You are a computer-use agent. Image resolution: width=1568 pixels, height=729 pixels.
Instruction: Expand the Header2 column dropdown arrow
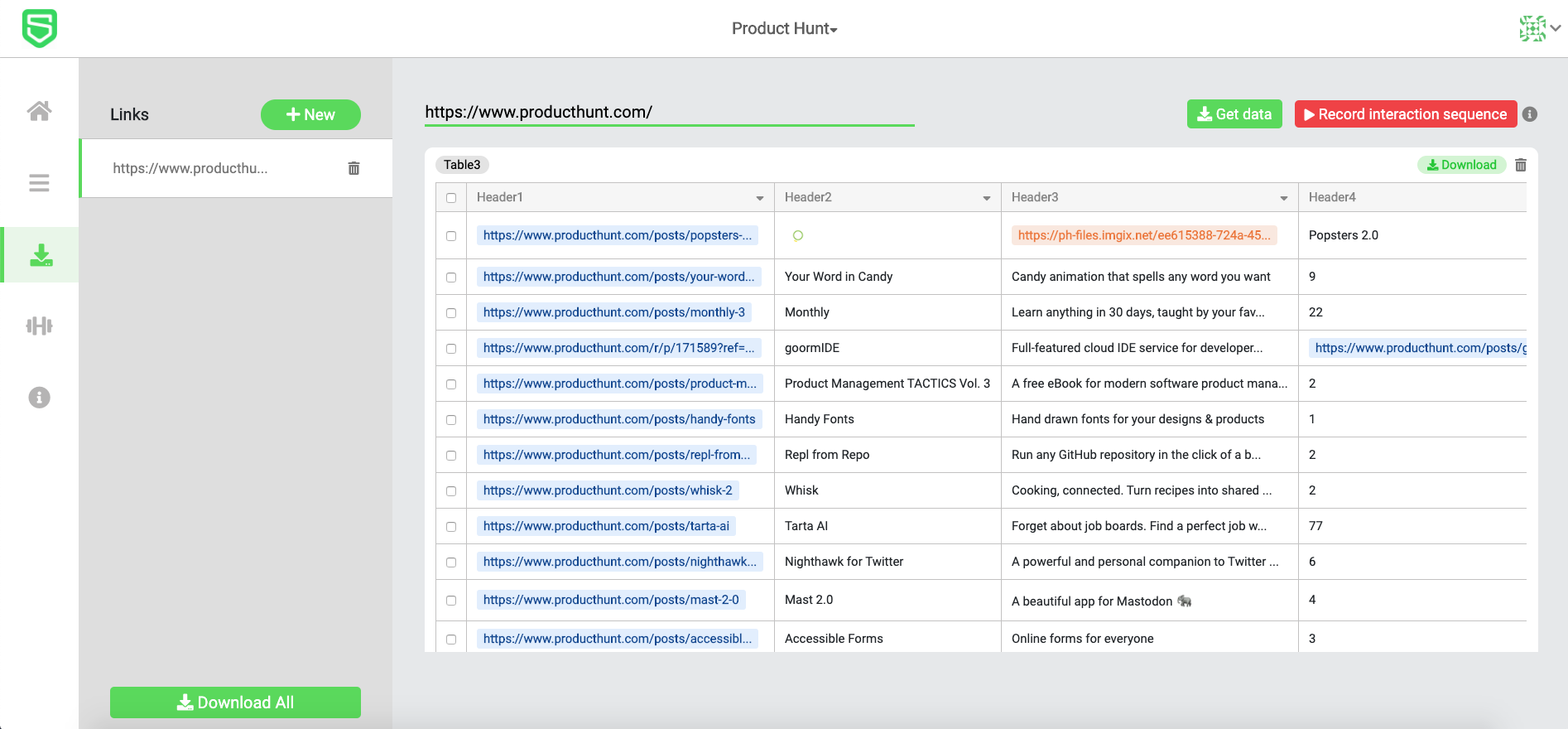coord(986,198)
